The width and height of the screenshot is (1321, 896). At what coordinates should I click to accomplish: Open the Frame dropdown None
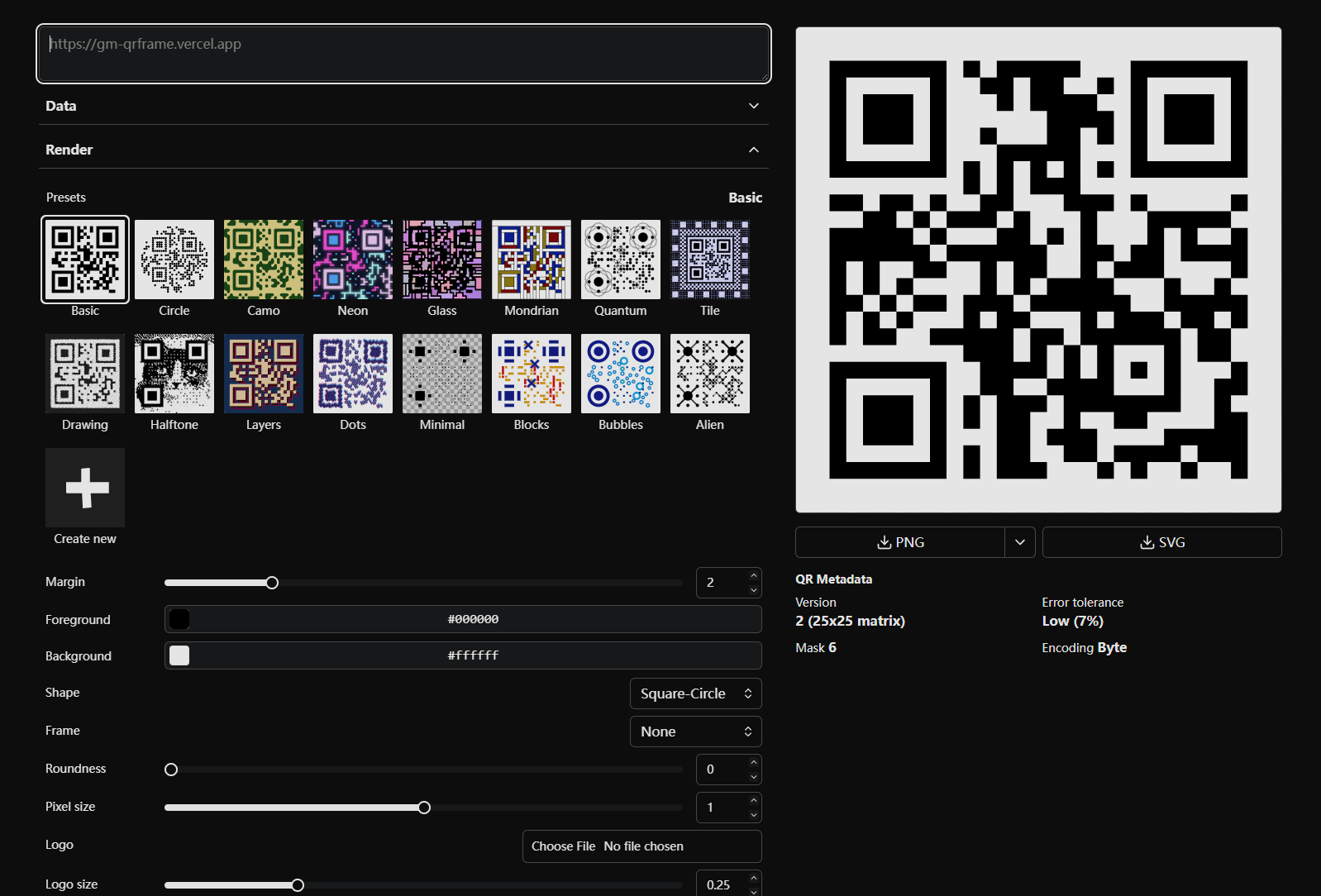(x=695, y=732)
